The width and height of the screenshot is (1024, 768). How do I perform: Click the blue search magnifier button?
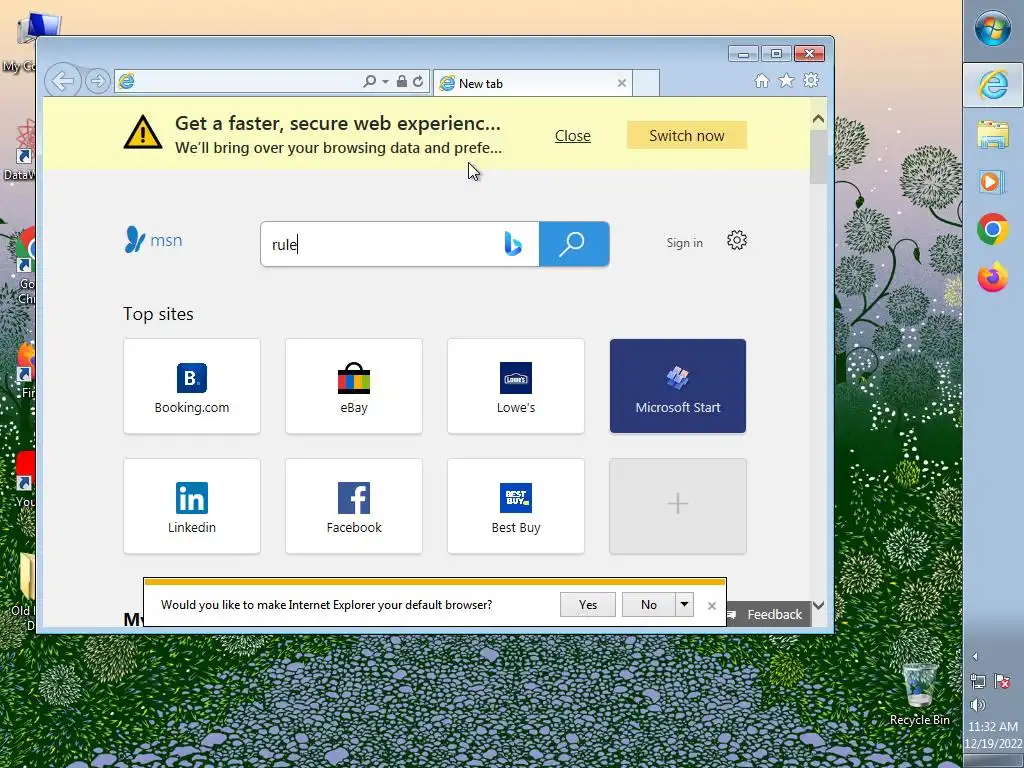click(574, 244)
